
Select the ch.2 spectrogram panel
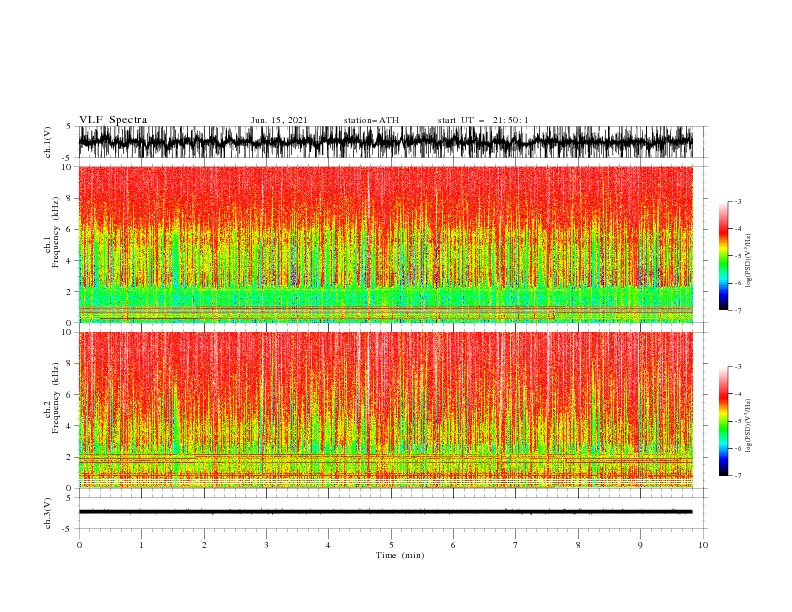pyautogui.click(x=386, y=410)
